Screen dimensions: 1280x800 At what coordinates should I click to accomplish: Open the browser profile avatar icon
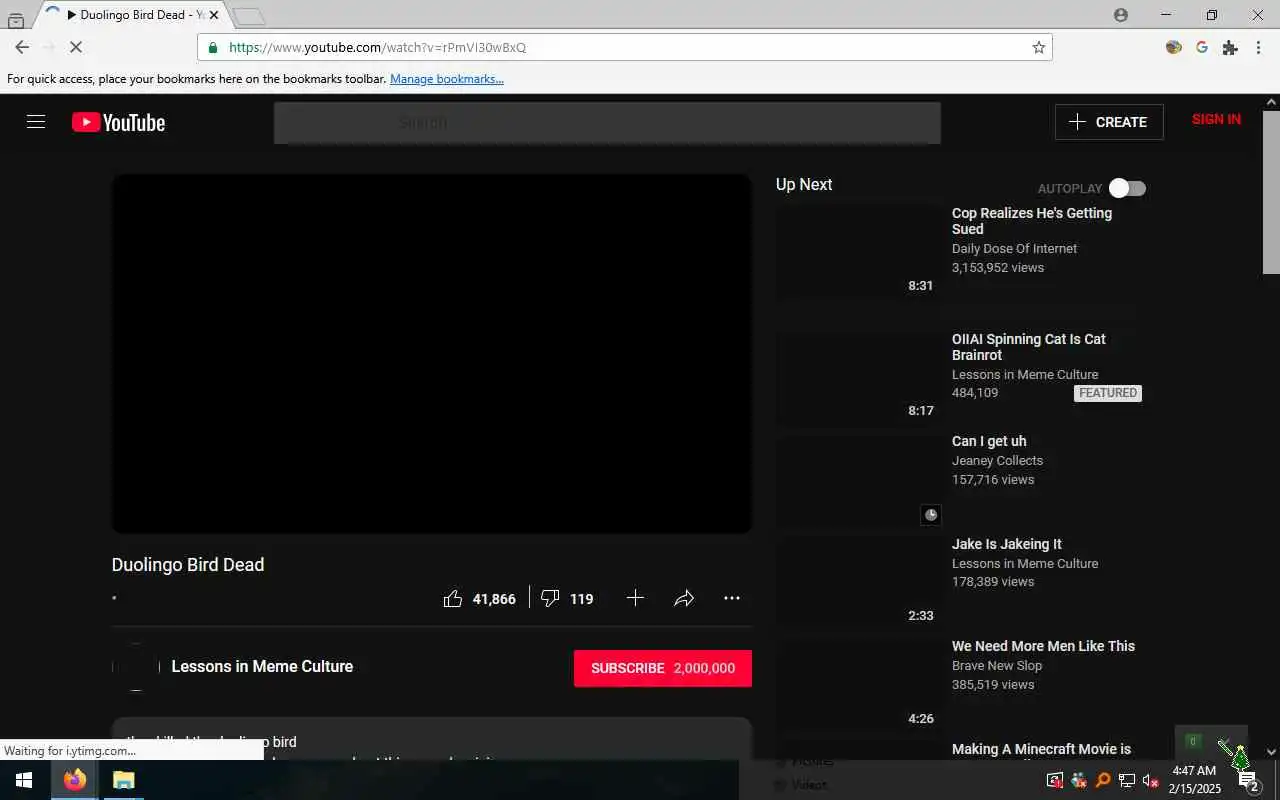(1120, 15)
